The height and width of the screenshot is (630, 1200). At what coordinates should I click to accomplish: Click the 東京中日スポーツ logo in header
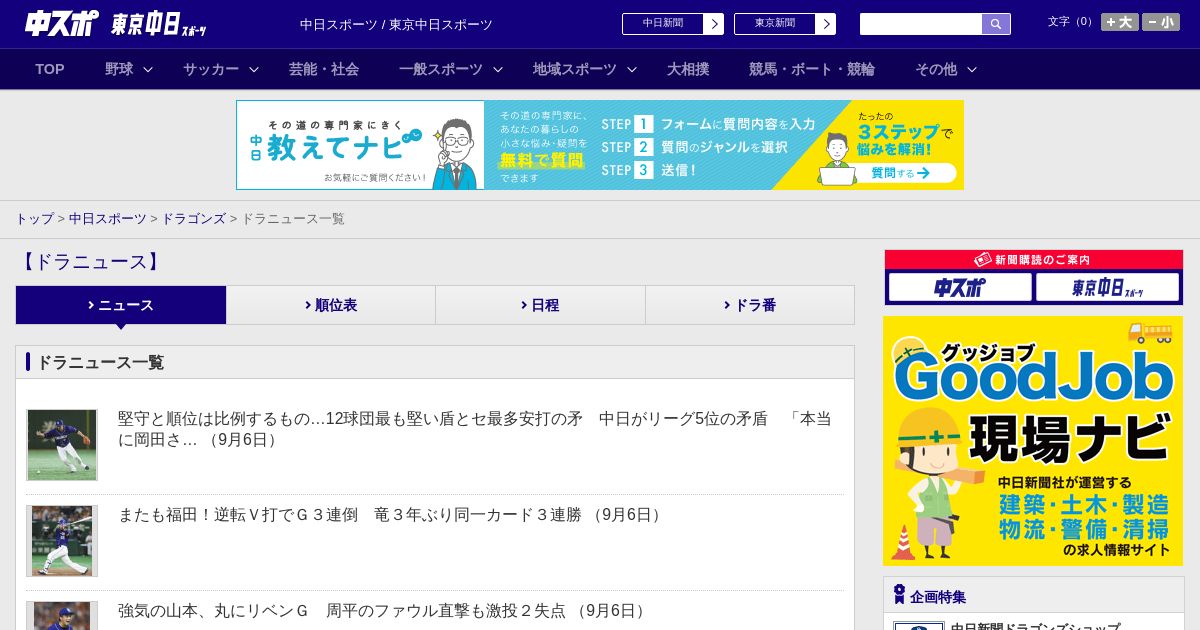click(x=159, y=24)
